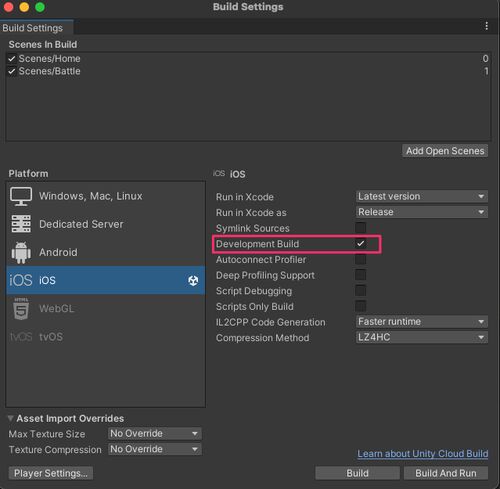Select the Windows, Mac, Linux platform
This screenshot has width=500, height=489.
click(x=105, y=196)
